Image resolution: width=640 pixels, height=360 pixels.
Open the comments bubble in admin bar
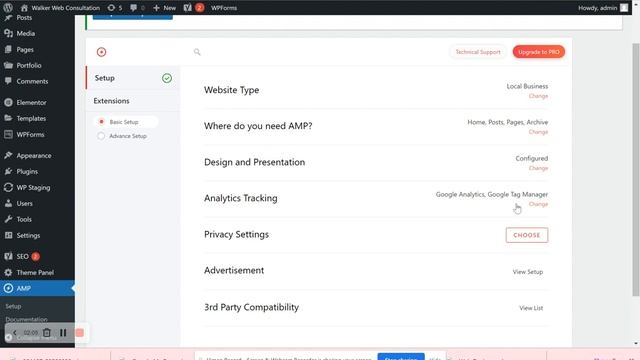(137, 8)
